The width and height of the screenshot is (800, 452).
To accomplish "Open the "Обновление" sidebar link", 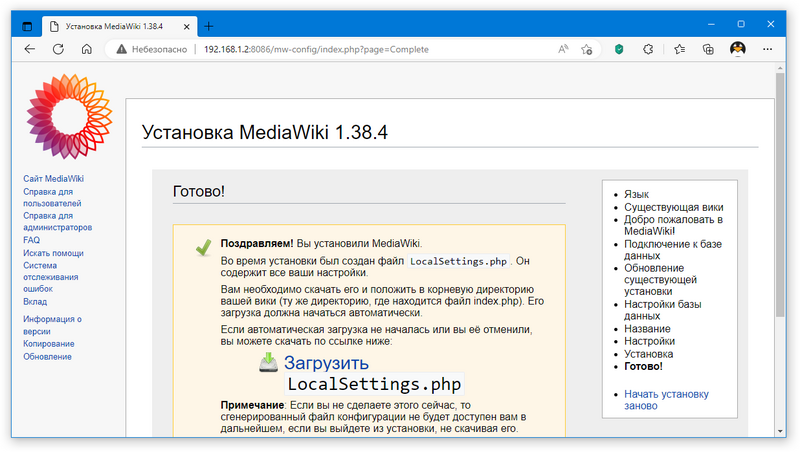I will pyautogui.click(x=47, y=357).
